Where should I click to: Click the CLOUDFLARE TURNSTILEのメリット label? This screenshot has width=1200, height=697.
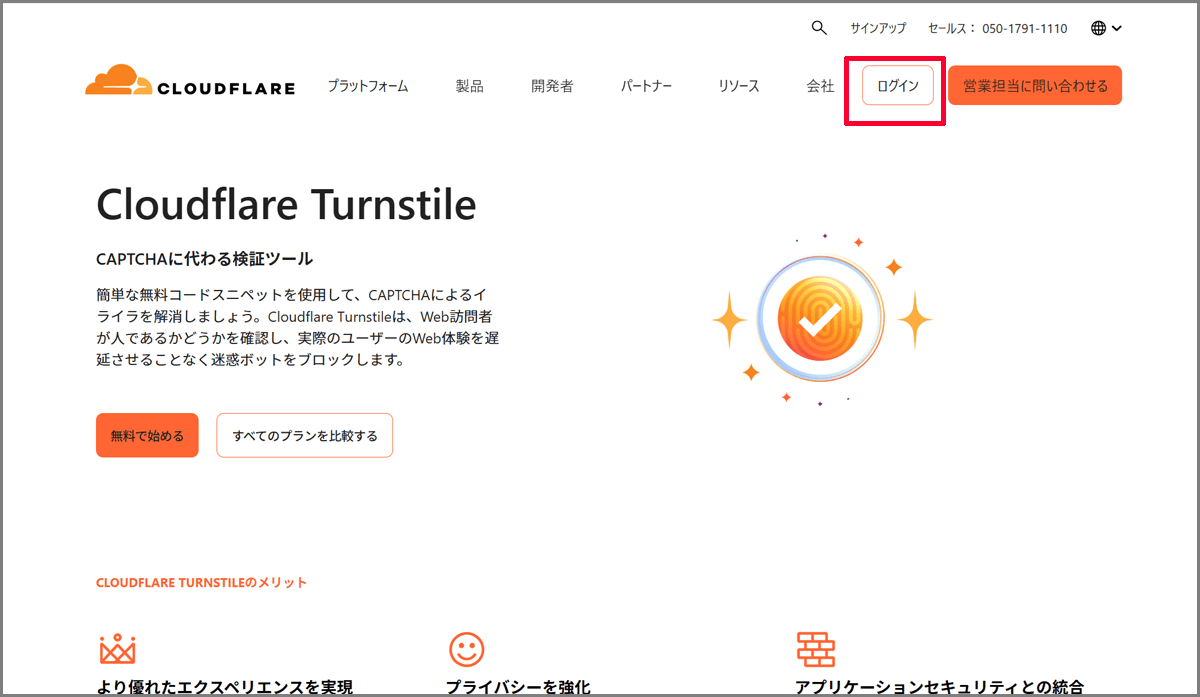201,582
